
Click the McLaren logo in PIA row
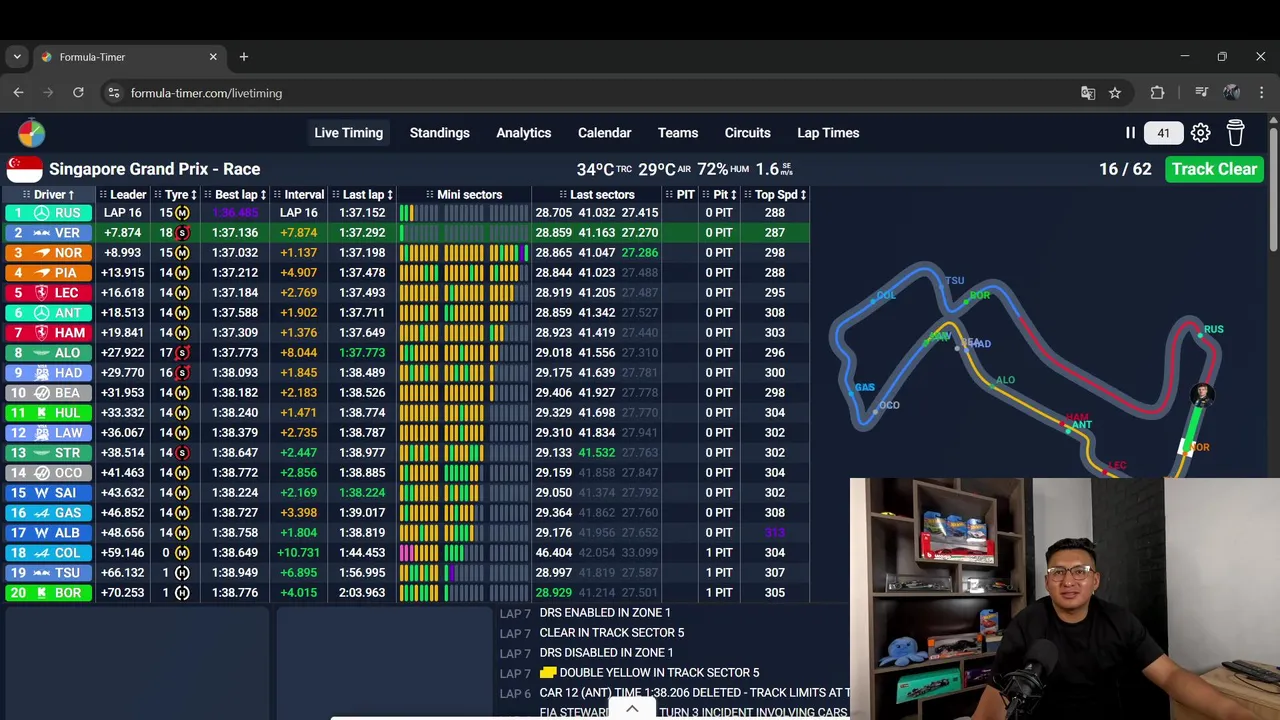[x=41, y=273]
